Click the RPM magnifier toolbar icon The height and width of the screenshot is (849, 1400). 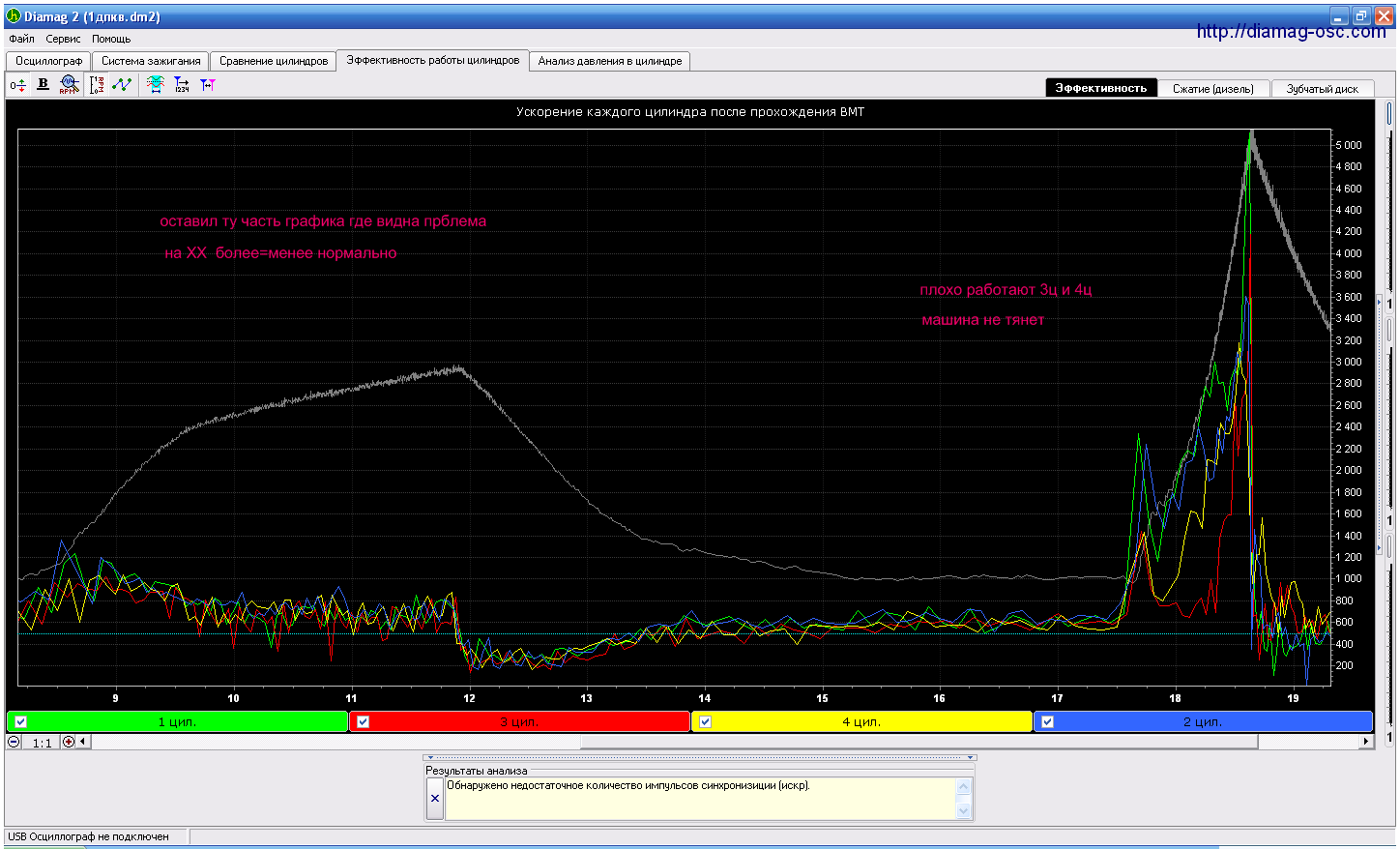point(69,85)
